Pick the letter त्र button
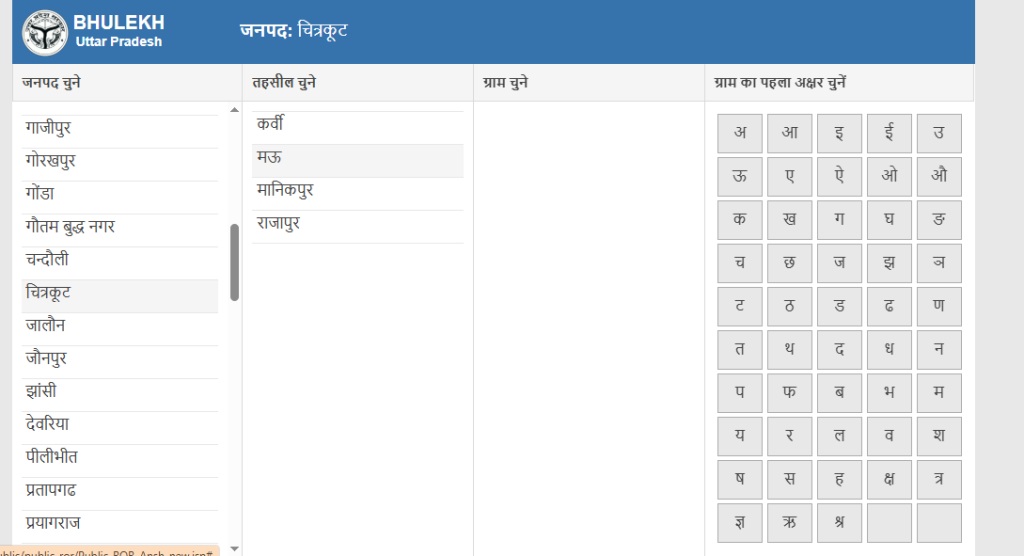The width and height of the screenshot is (1024, 556). (x=938, y=479)
